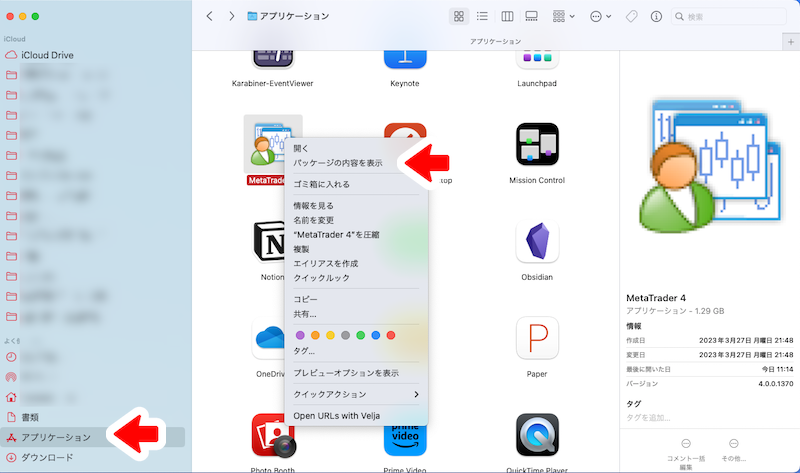This screenshot has width=800, height=473.
Task: Click the info (i) toolbar icon
Action: [656, 16]
